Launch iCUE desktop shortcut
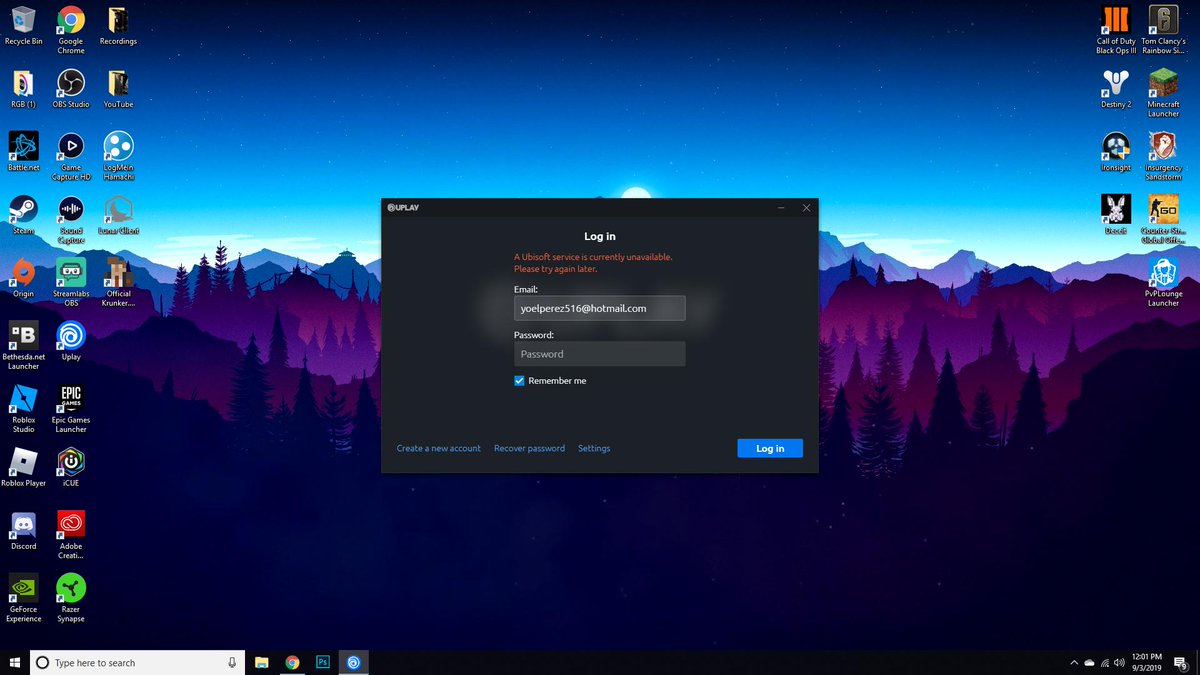 click(x=70, y=467)
